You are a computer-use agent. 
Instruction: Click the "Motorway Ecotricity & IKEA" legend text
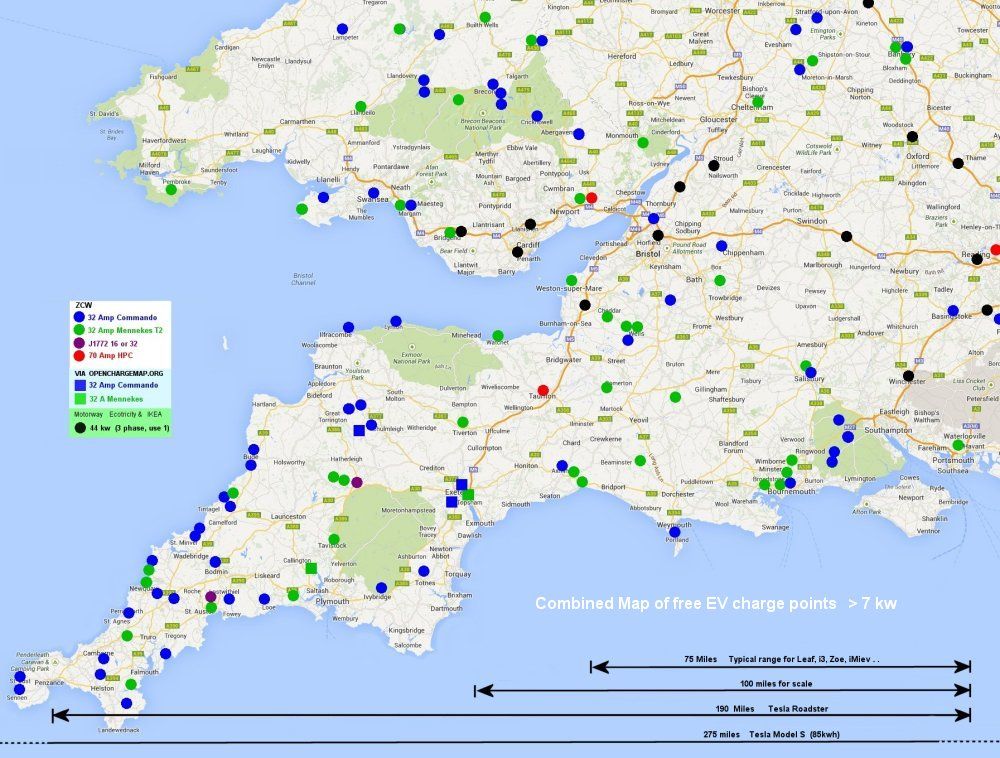(x=118, y=414)
